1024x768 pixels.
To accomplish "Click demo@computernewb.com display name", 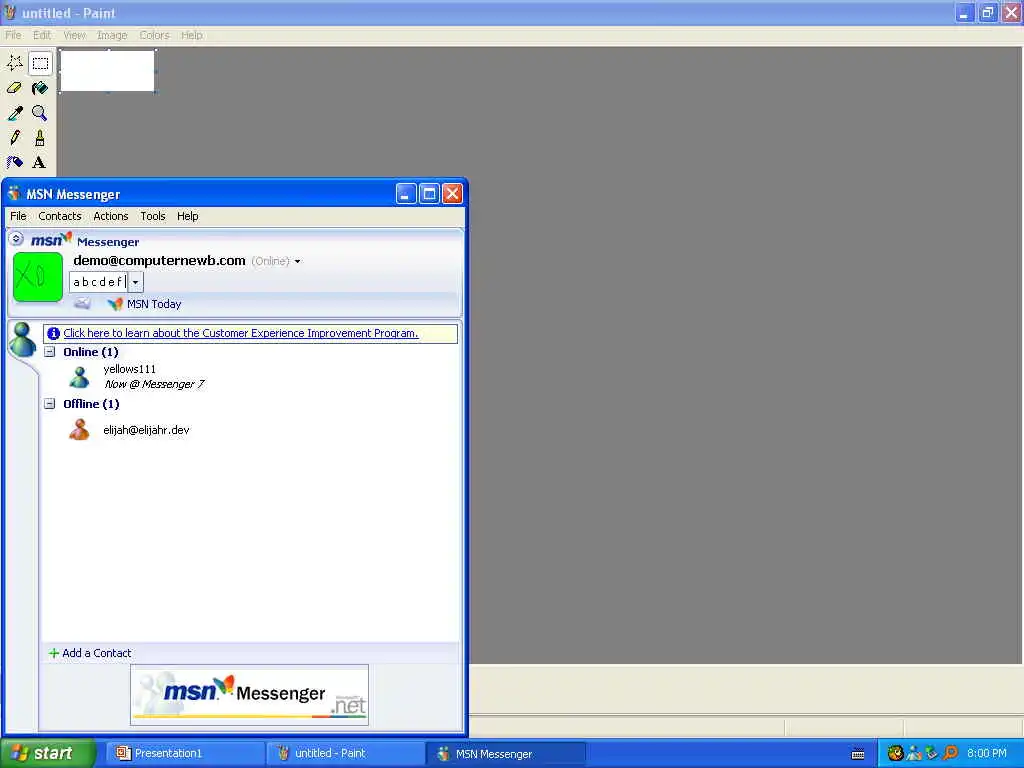I will tap(159, 261).
